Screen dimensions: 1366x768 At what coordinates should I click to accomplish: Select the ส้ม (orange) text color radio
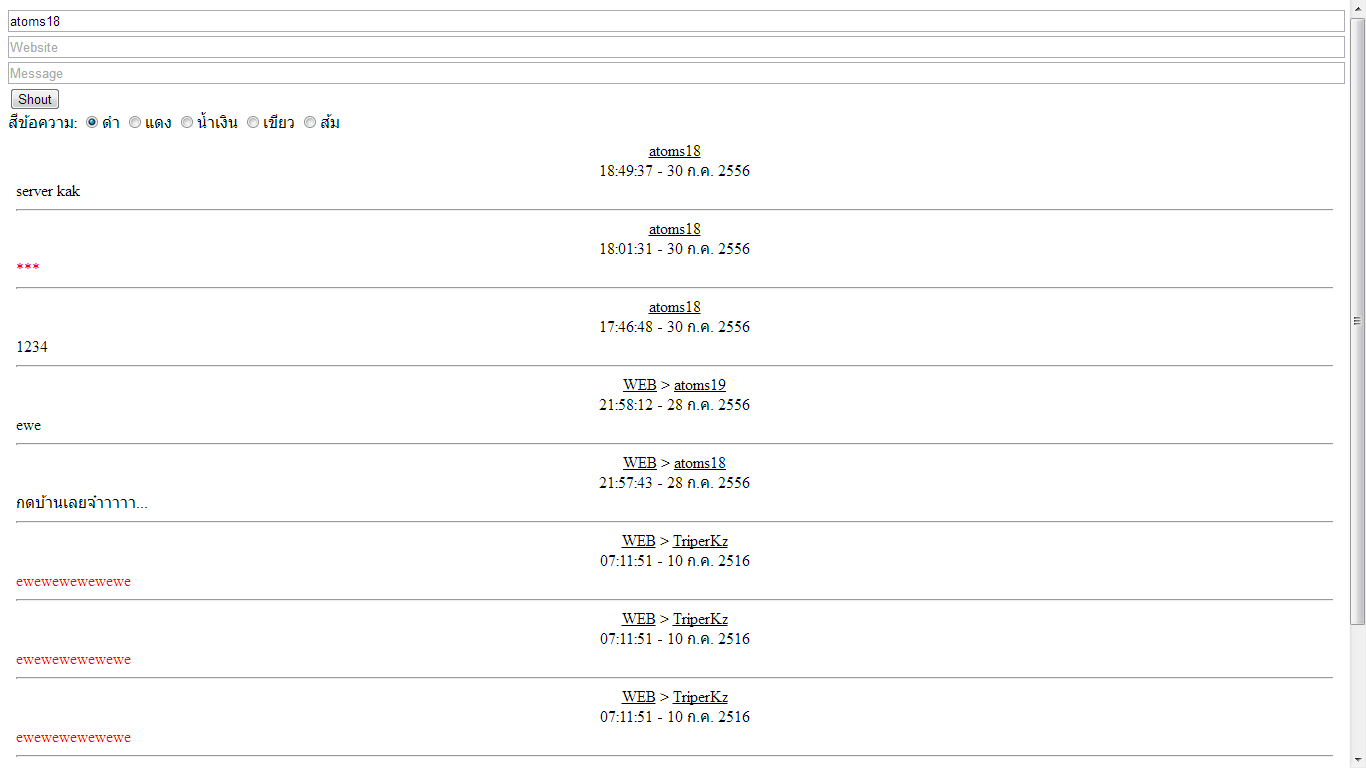(x=310, y=122)
